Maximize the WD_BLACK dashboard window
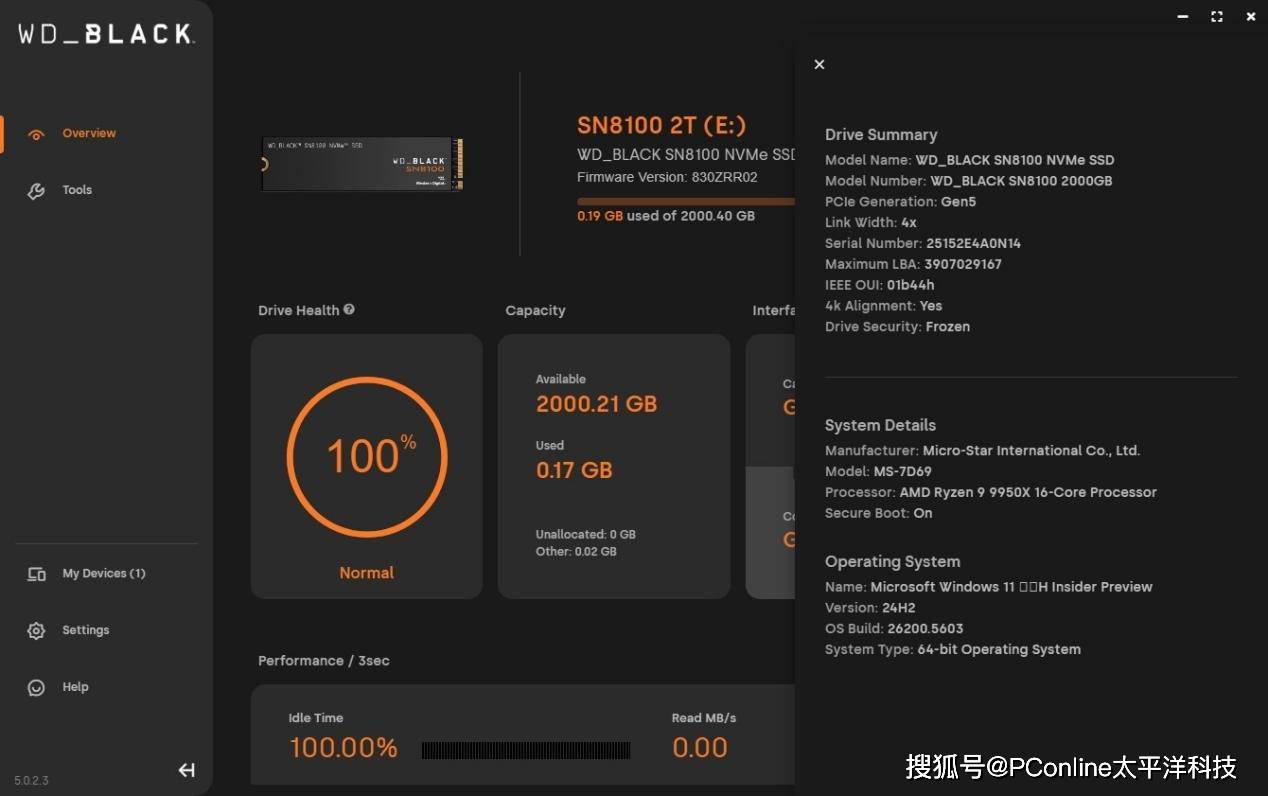 coord(1217,17)
